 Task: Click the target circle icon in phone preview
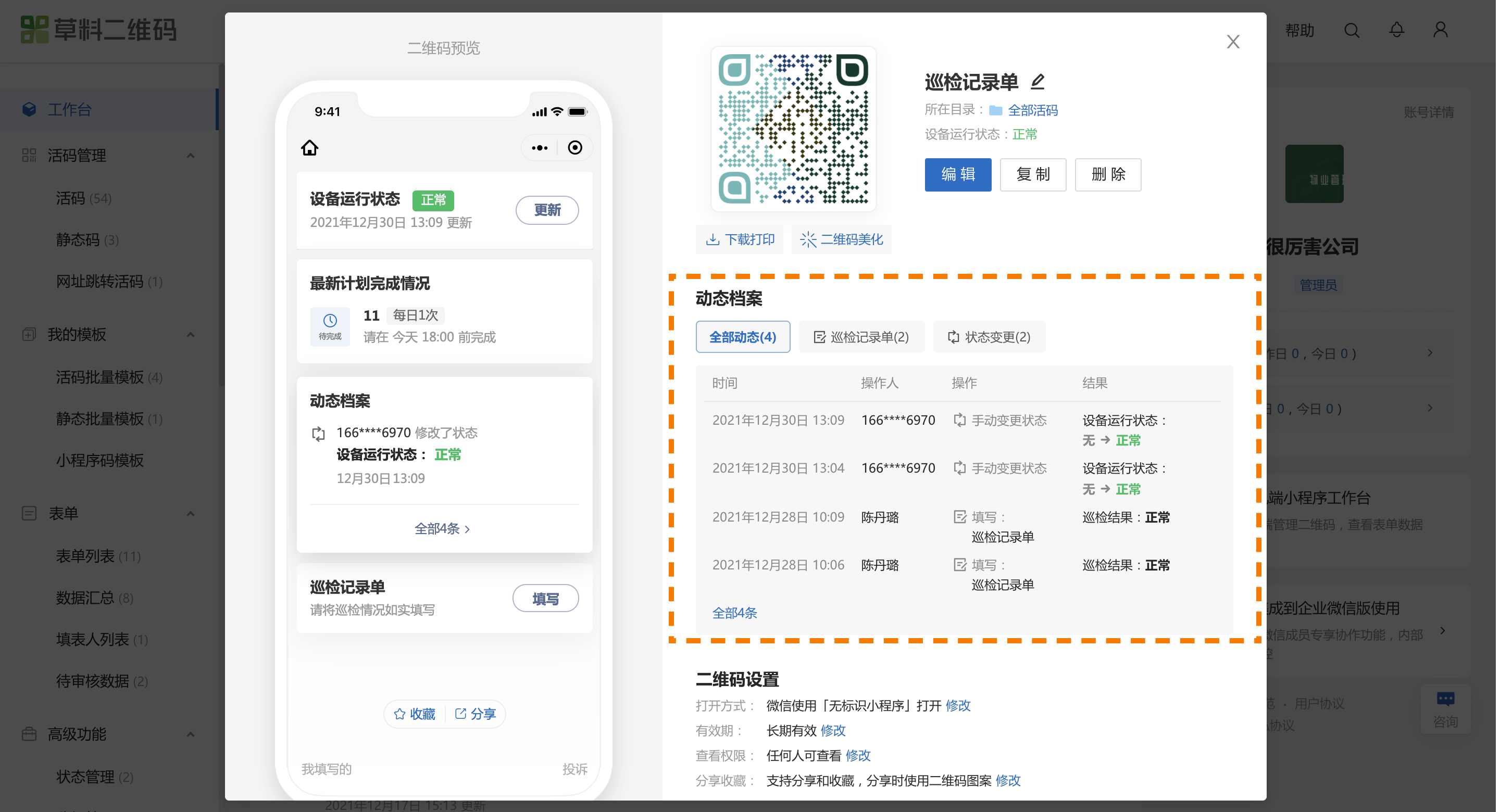coord(576,148)
